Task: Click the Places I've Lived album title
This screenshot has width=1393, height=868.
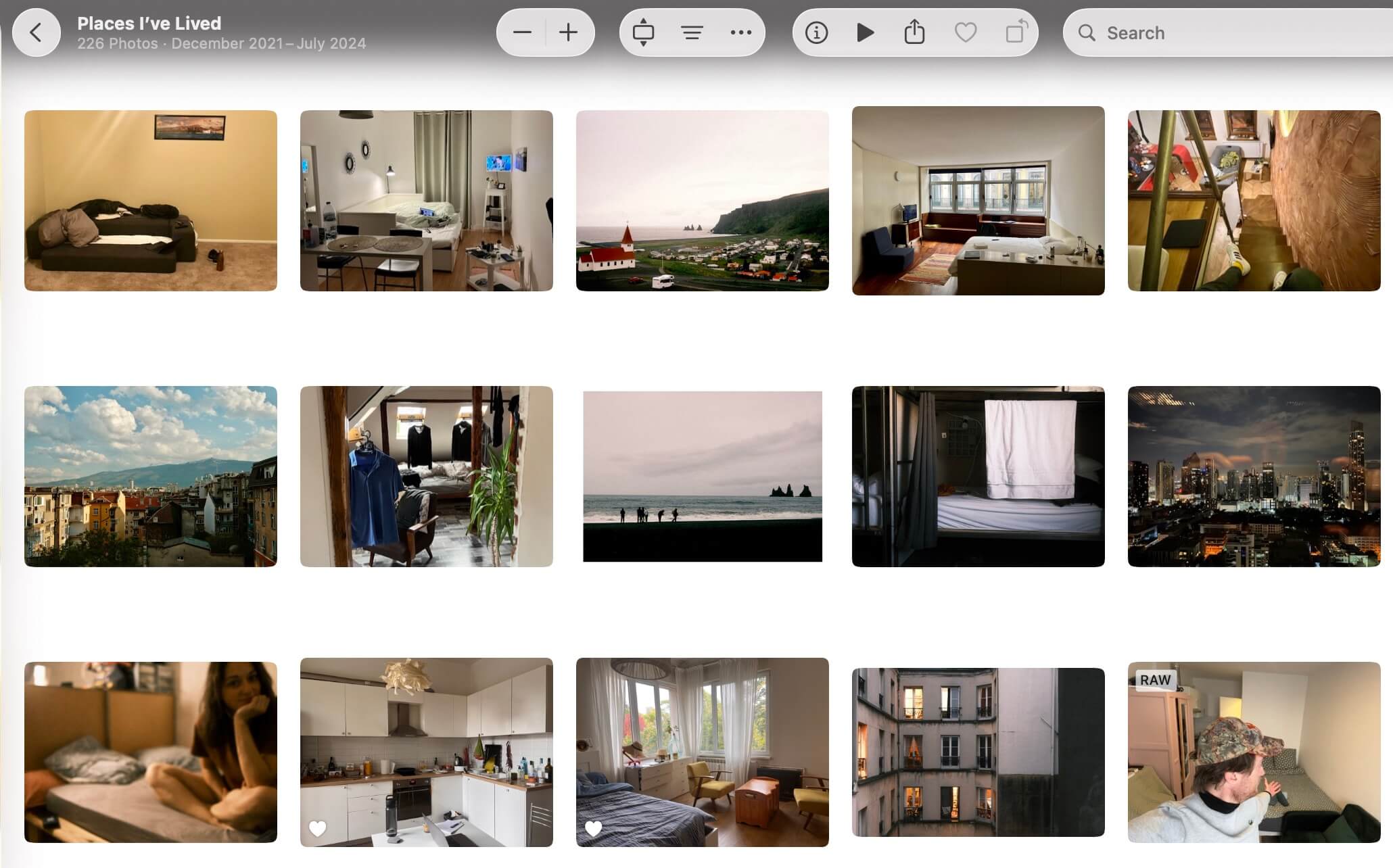Action: [x=149, y=24]
